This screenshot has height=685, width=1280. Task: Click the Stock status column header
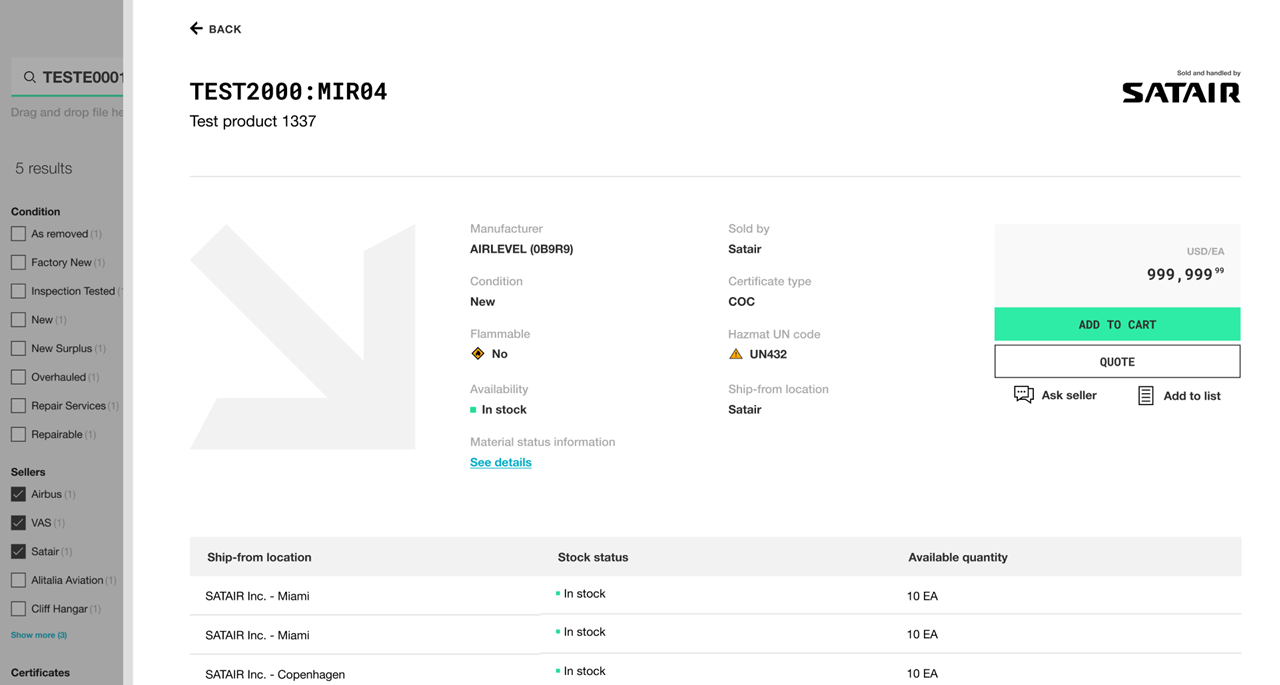point(593,557)
